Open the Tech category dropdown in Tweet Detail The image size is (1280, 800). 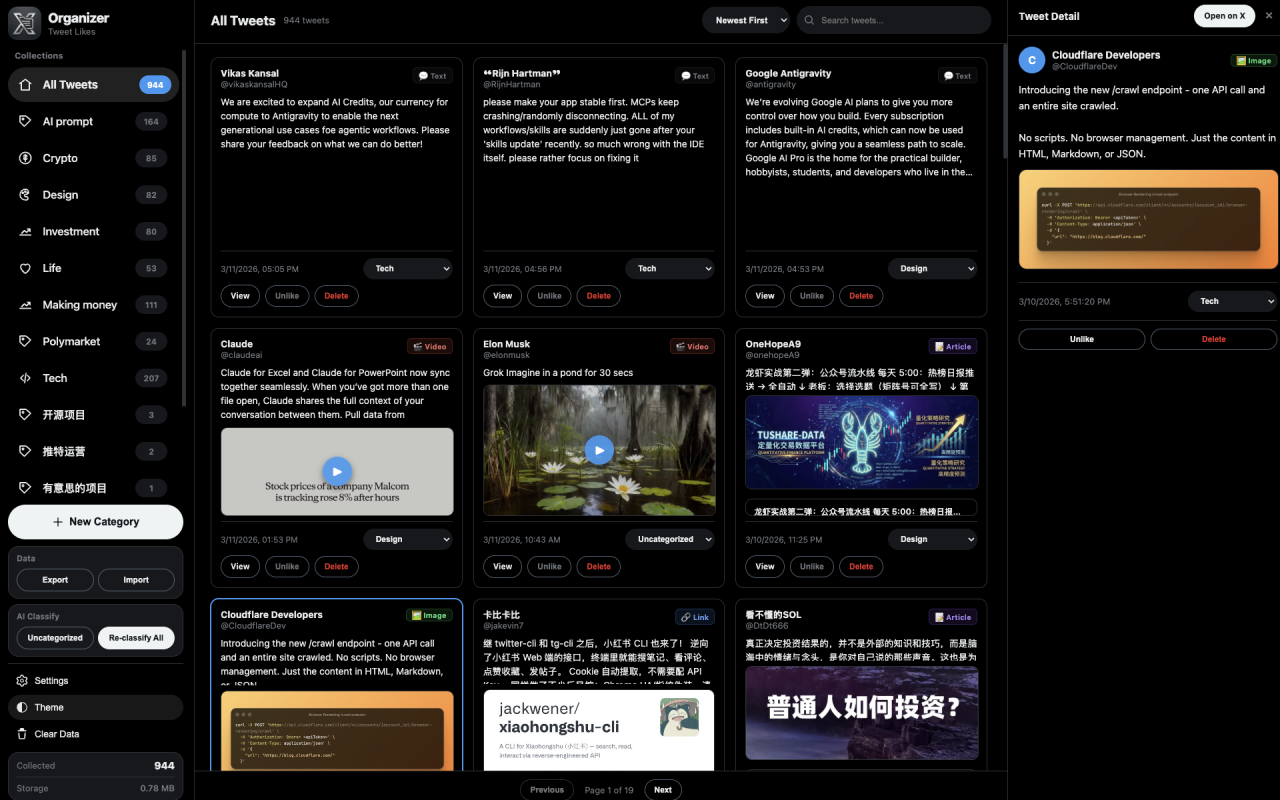(x=1232, y=301)
